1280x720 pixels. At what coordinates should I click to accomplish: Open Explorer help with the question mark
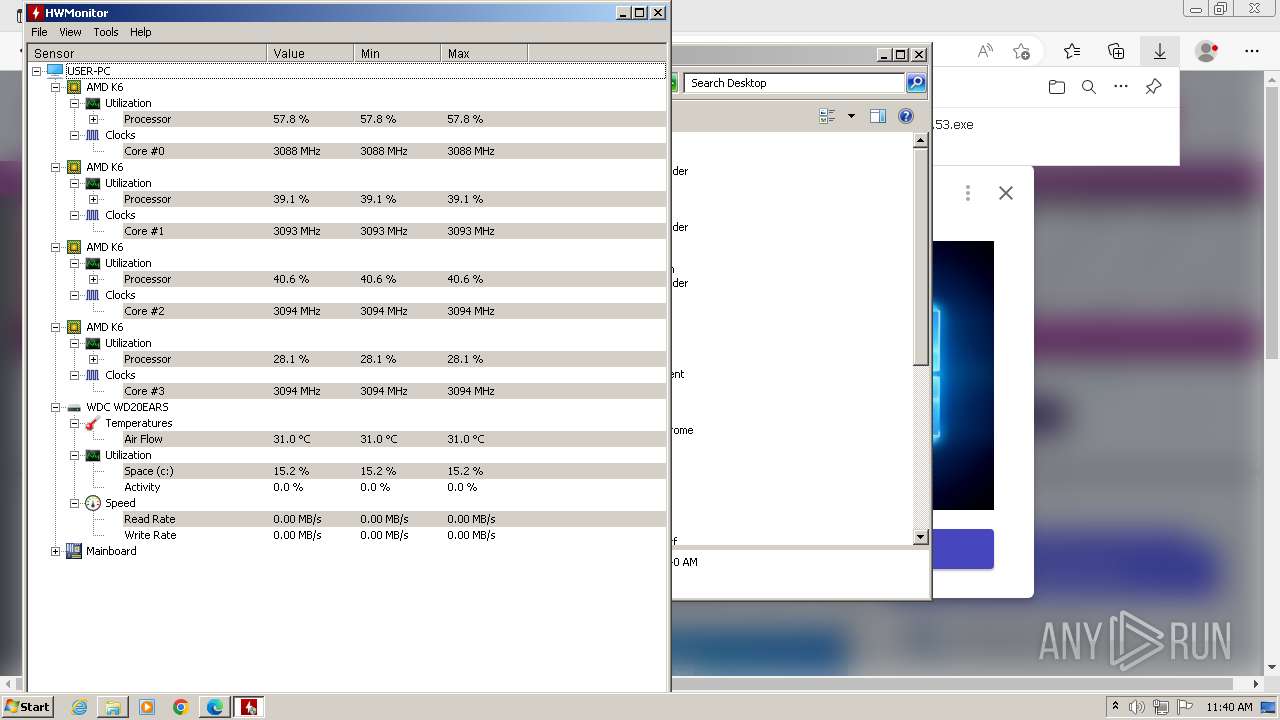[x=906, y=116]
